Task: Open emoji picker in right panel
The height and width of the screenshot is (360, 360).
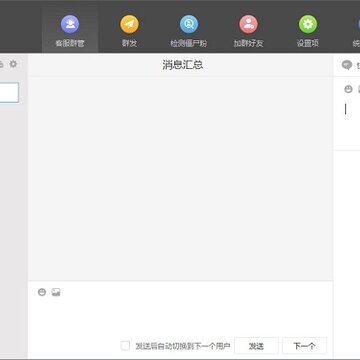Action: 348,89
